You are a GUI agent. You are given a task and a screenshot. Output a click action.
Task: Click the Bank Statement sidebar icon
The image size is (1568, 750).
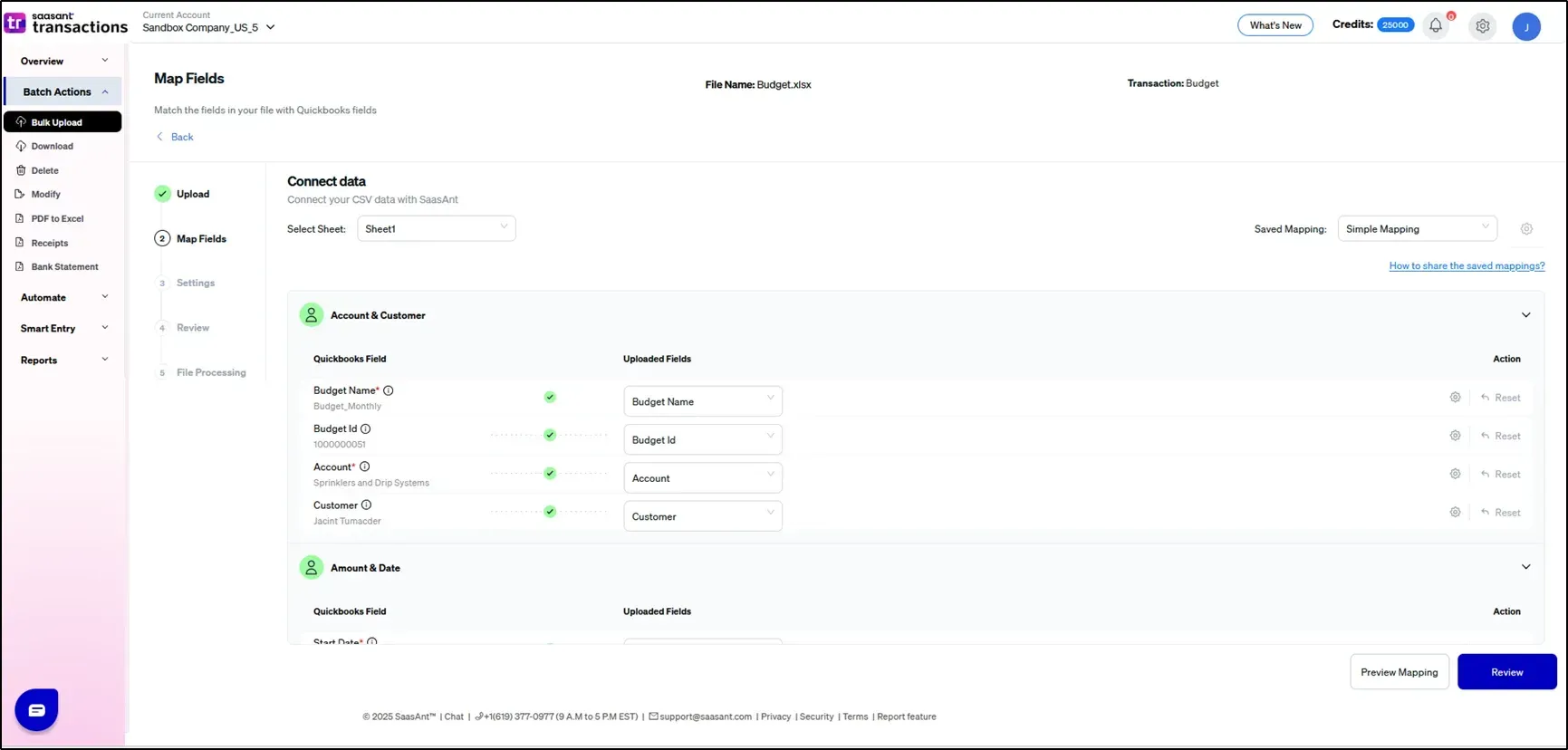coord(21,266)
